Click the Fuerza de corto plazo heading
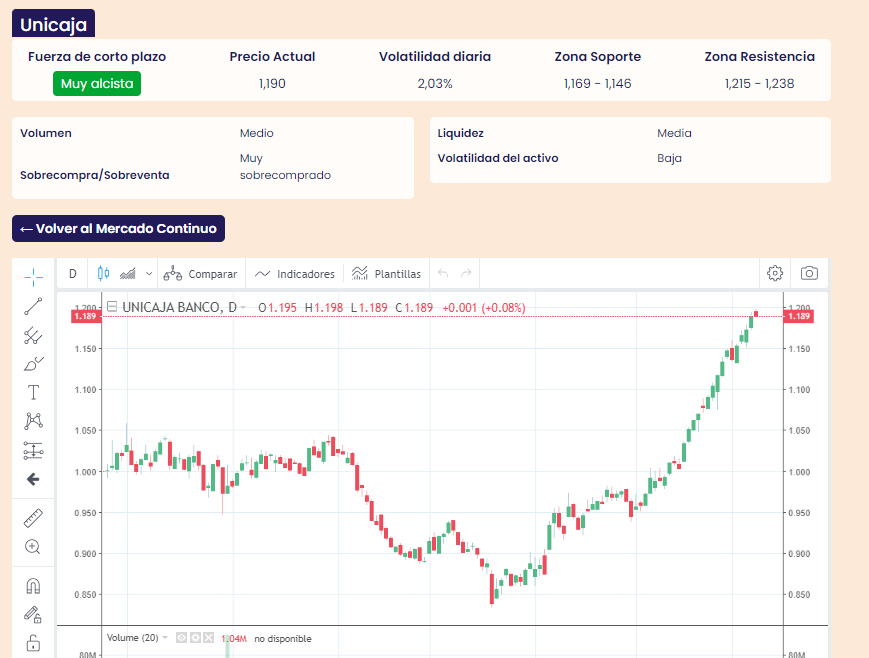Screen dimensions: 869x658 coord(97,57)
